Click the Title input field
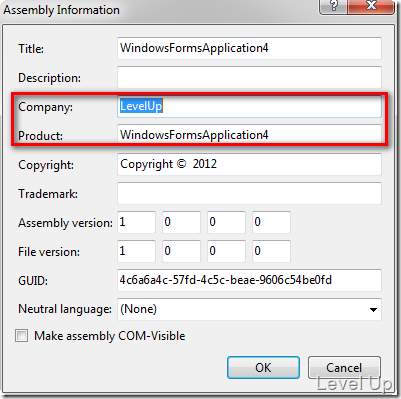Screen dimensions: 401x399 point(249,48)
